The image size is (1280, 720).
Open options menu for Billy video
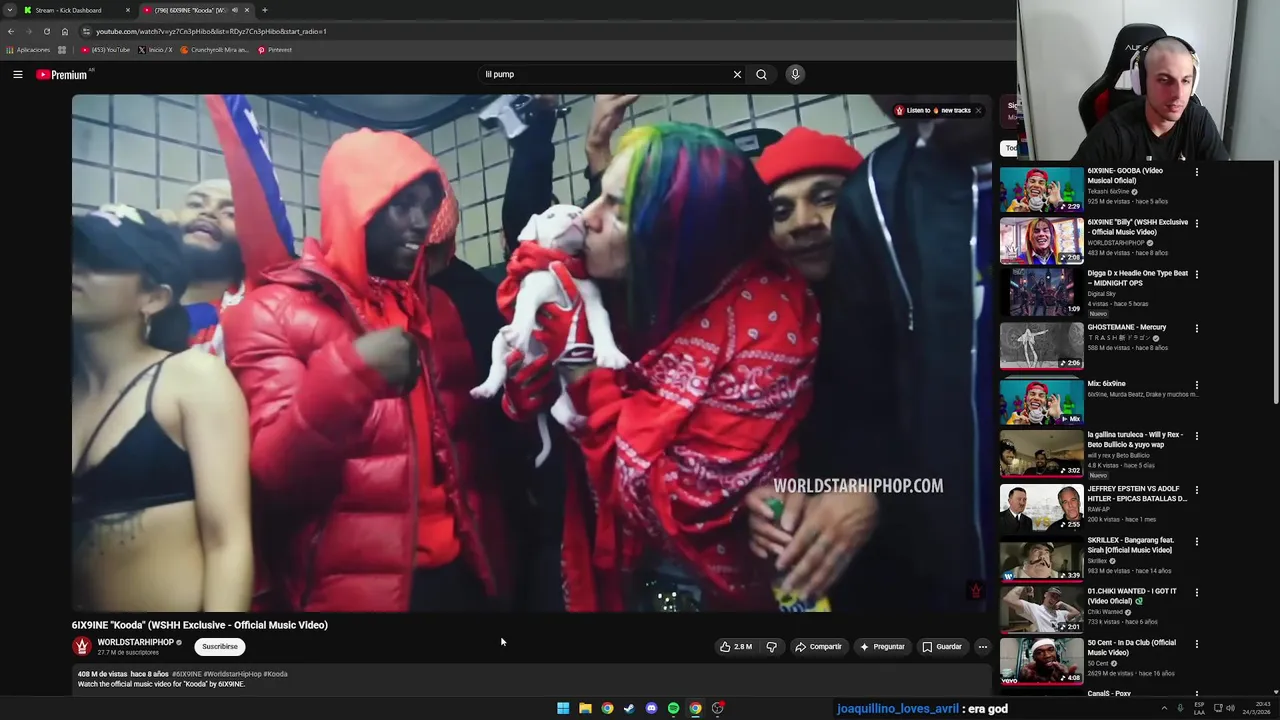point(1196,223)
